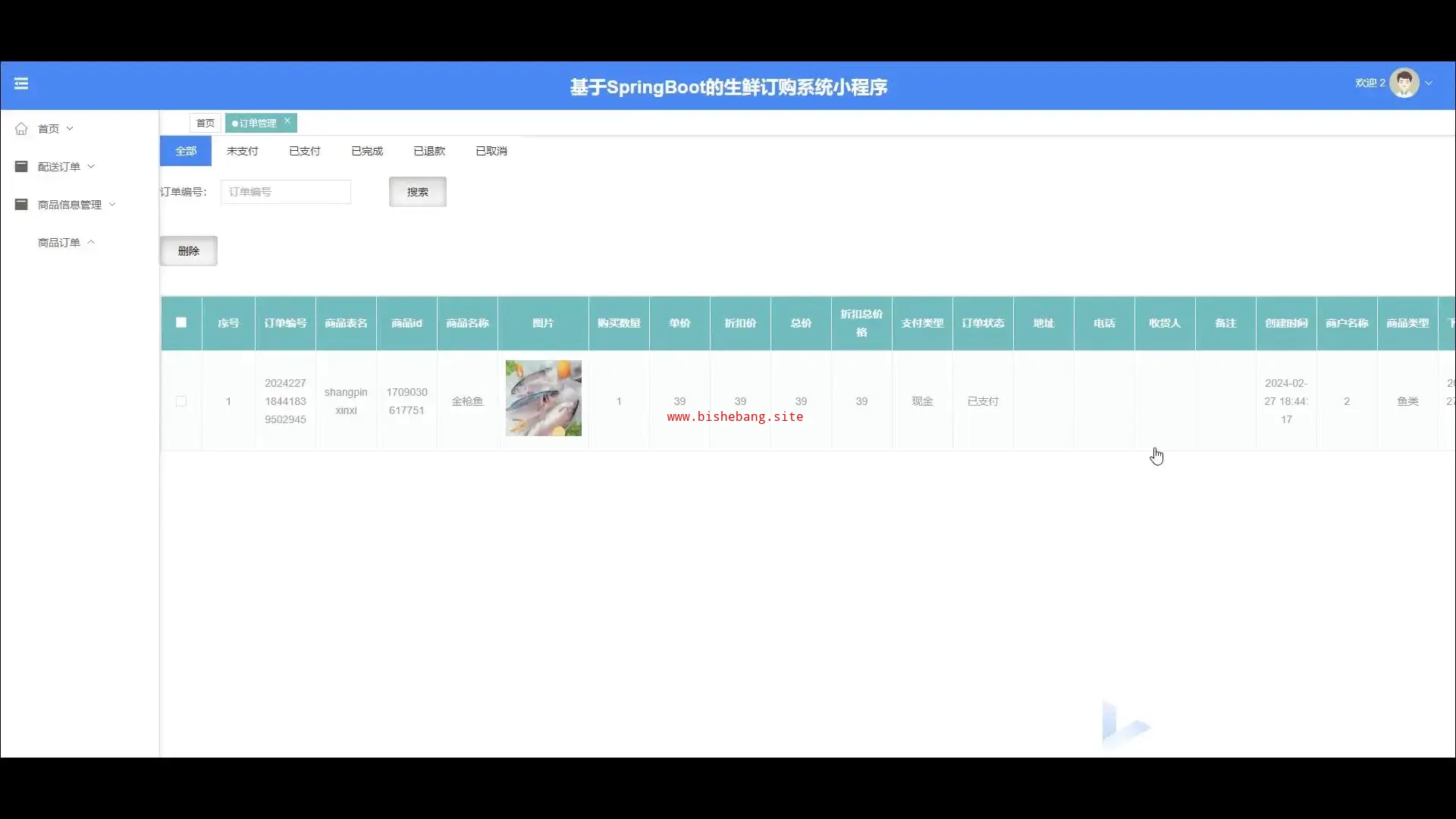Select the 已完成 filter tab
Image resolution: width=1456 pixels, height=819 pixels.
pos(367,151)
